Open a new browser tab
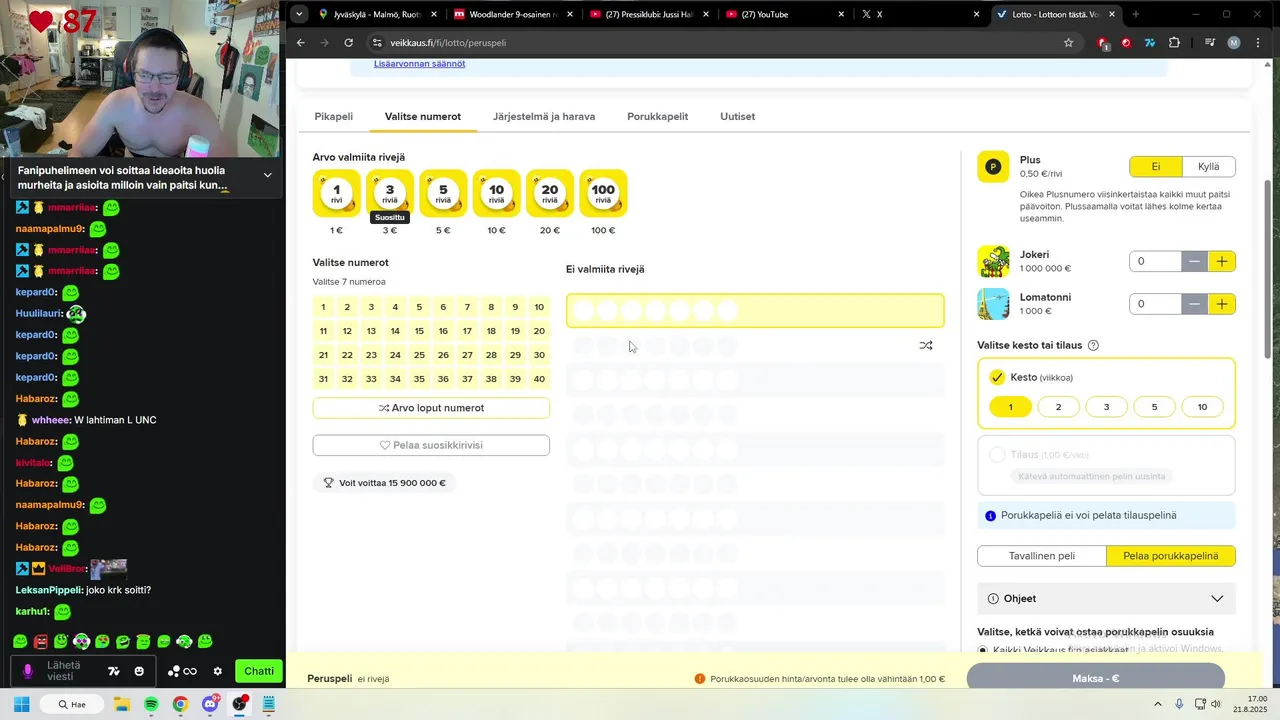1280x720 pixels. 1135,14
